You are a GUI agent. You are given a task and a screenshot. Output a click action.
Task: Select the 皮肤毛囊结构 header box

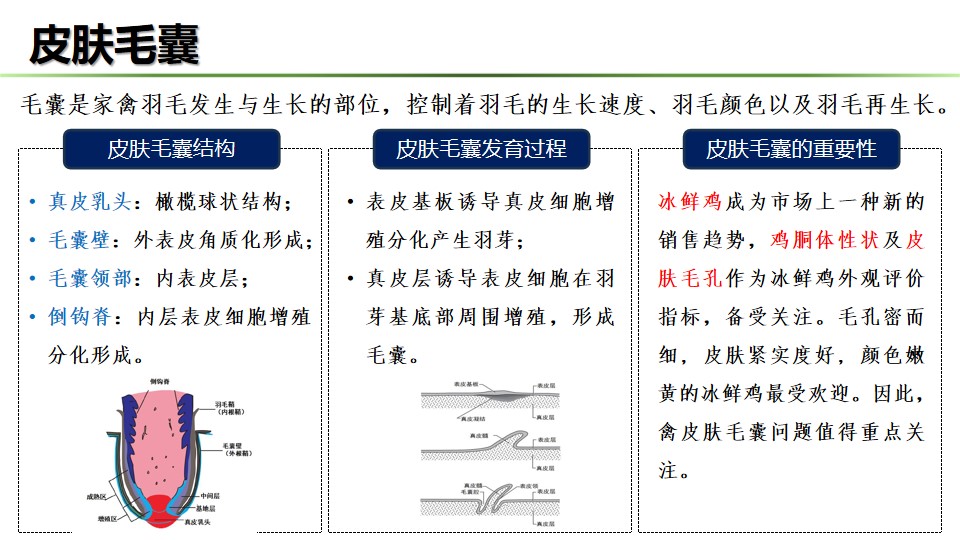point(171,149)
